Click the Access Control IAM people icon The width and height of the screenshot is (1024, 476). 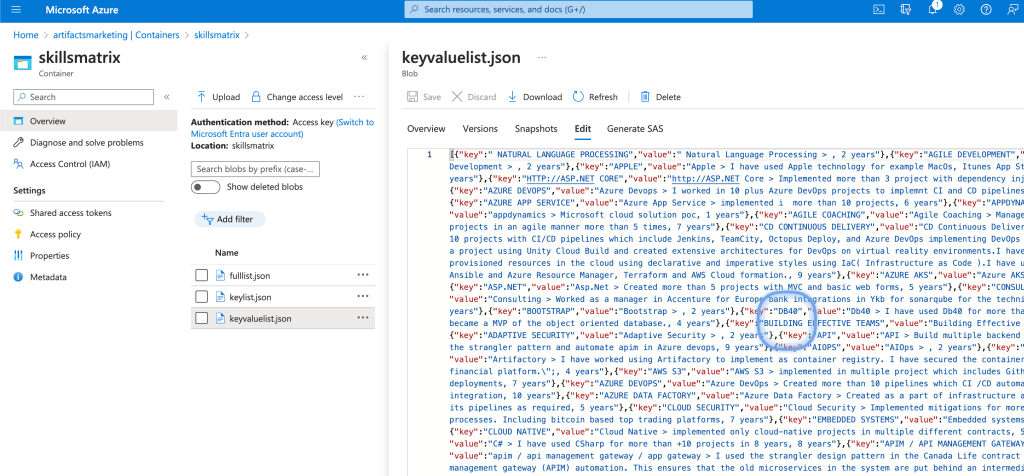(18, 164)
